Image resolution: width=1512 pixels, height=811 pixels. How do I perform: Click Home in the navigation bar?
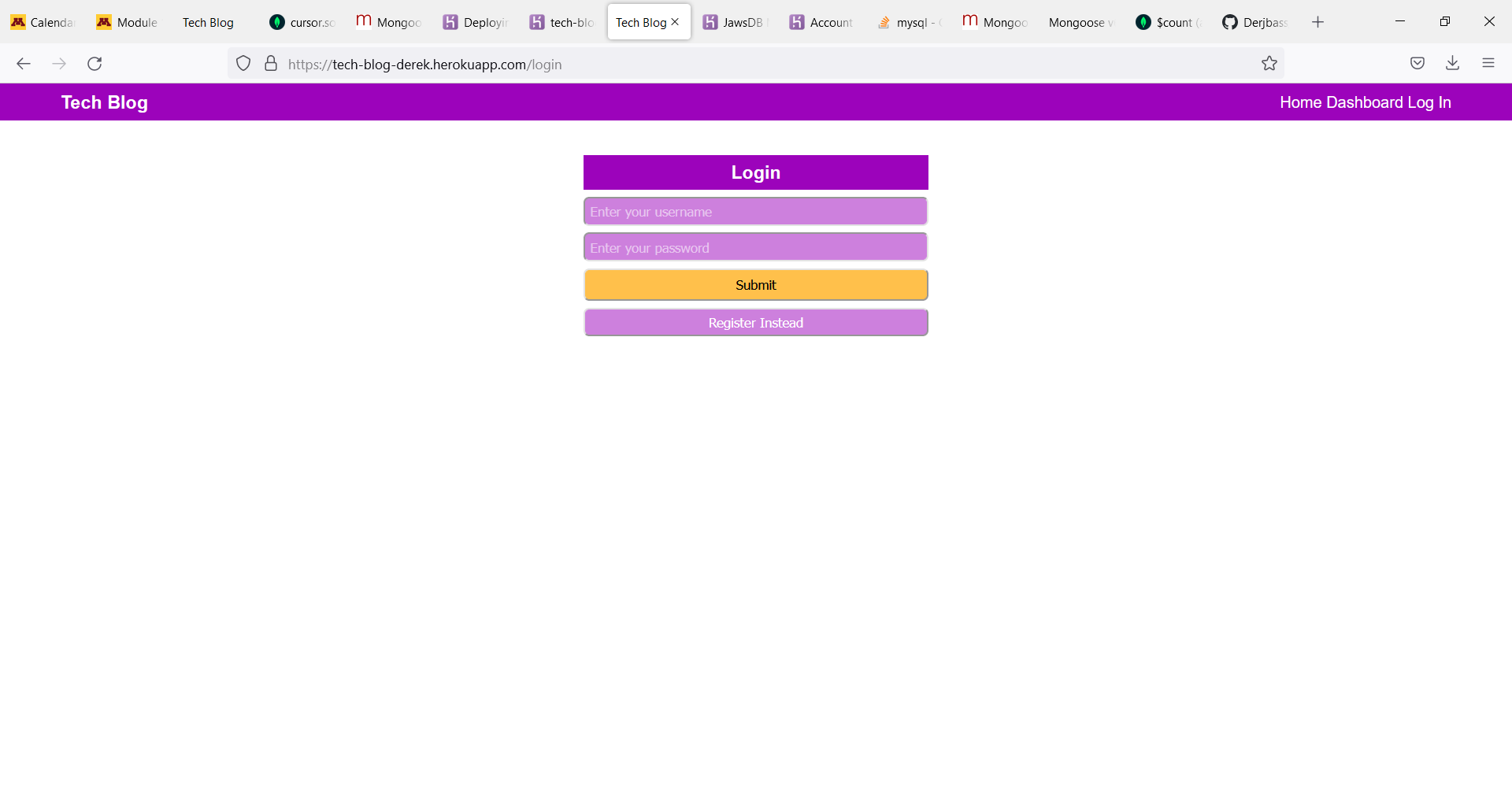click(x=1300, y=102)
